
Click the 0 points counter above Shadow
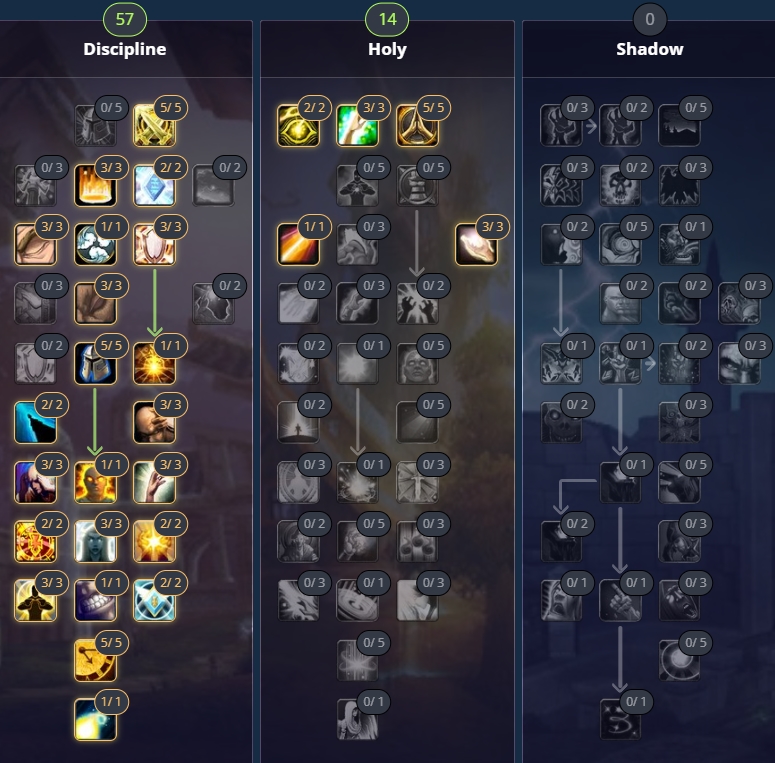pyautogui.click(x=649, y=19)
